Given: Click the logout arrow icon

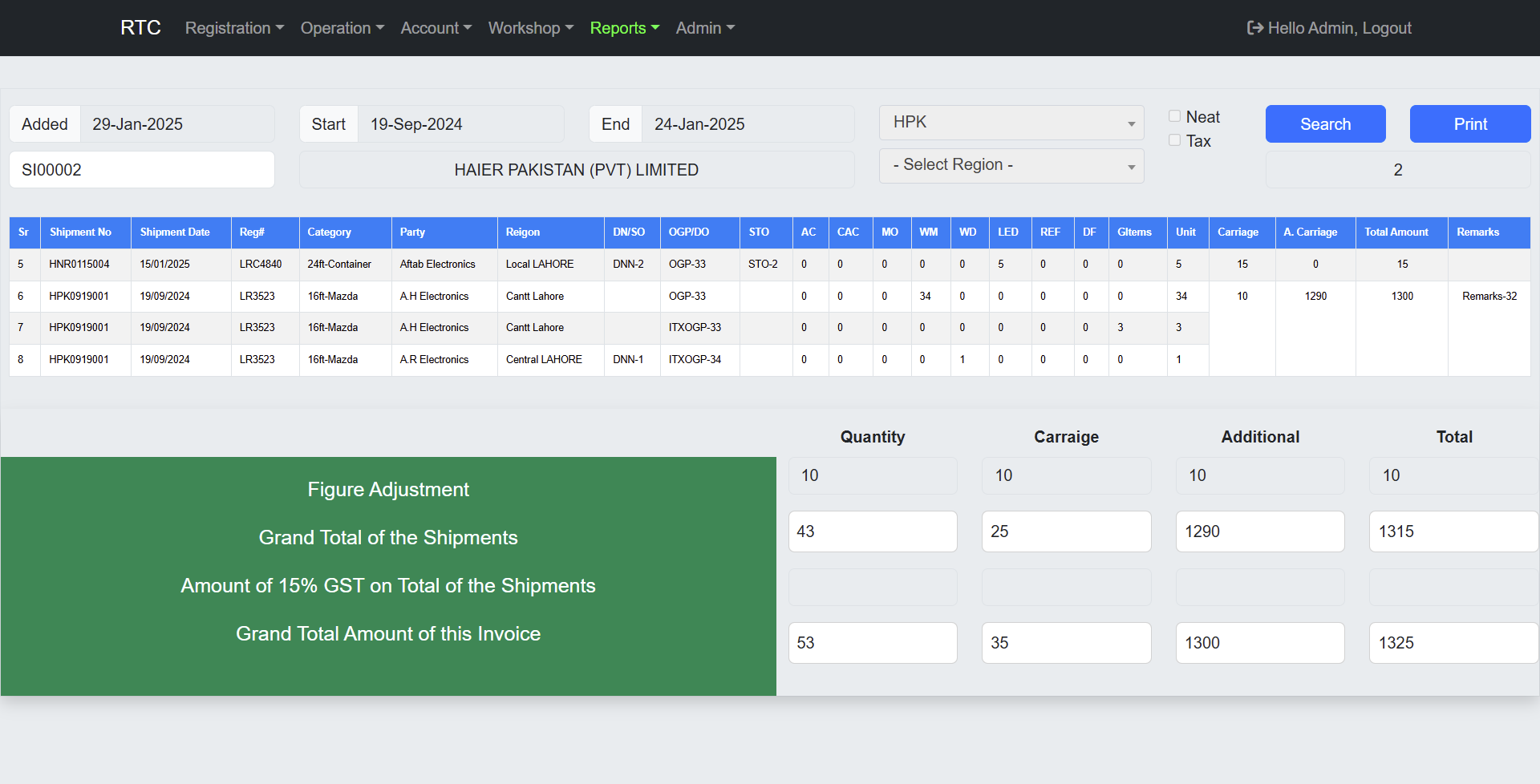Looking at the screenshot, I should click(x=1254, y=28).
